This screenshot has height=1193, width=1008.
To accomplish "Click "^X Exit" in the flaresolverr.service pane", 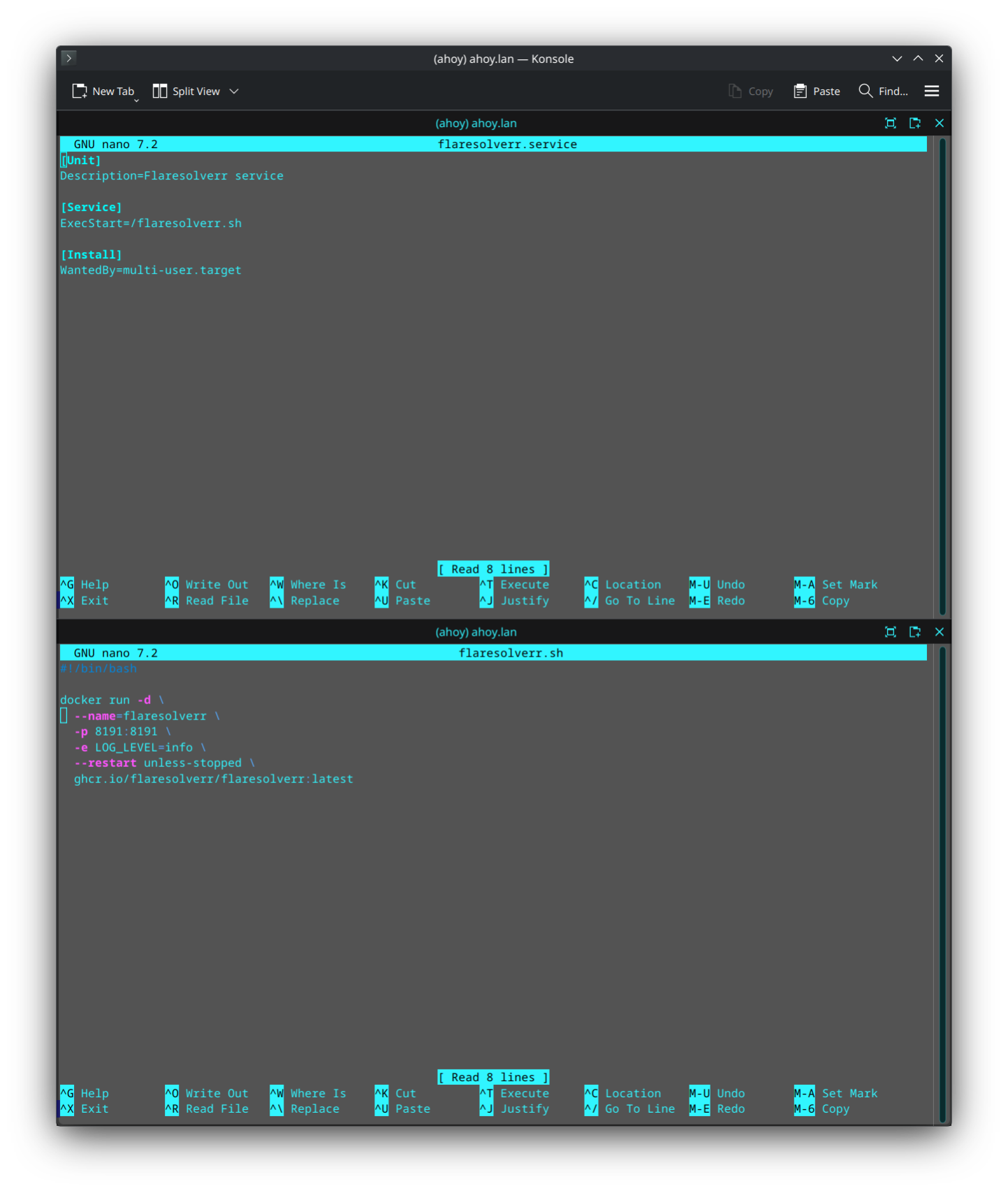I will 85,601.
